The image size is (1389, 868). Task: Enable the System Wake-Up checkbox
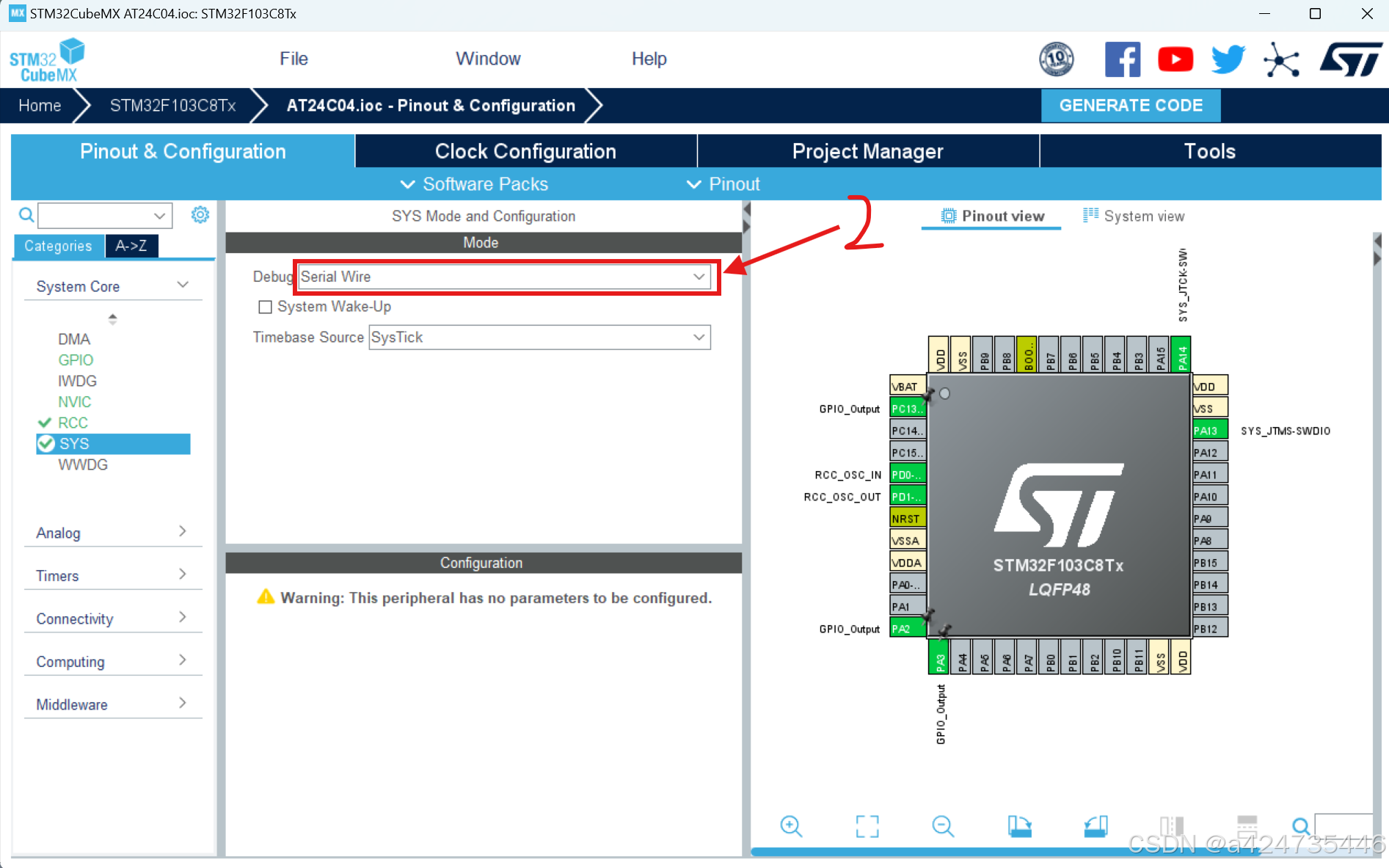[x=265, y=307]
